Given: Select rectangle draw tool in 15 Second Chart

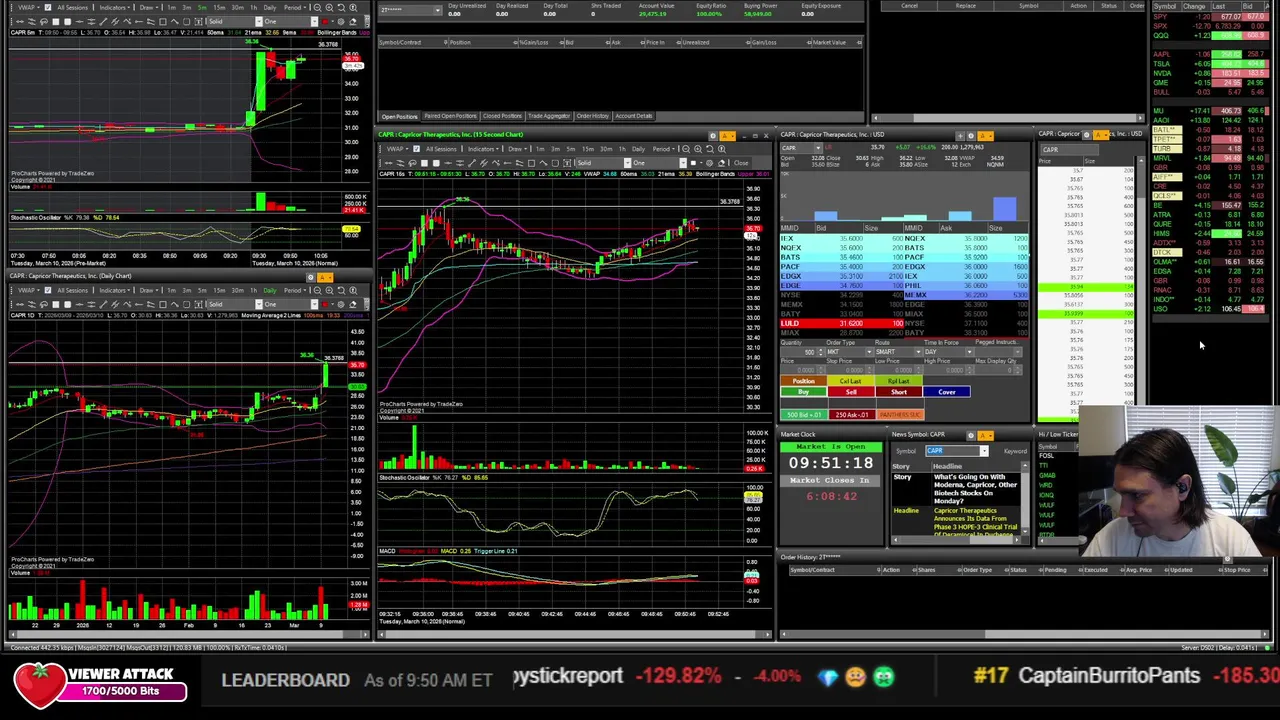Looking at the screenshot, I should point(531,163).
